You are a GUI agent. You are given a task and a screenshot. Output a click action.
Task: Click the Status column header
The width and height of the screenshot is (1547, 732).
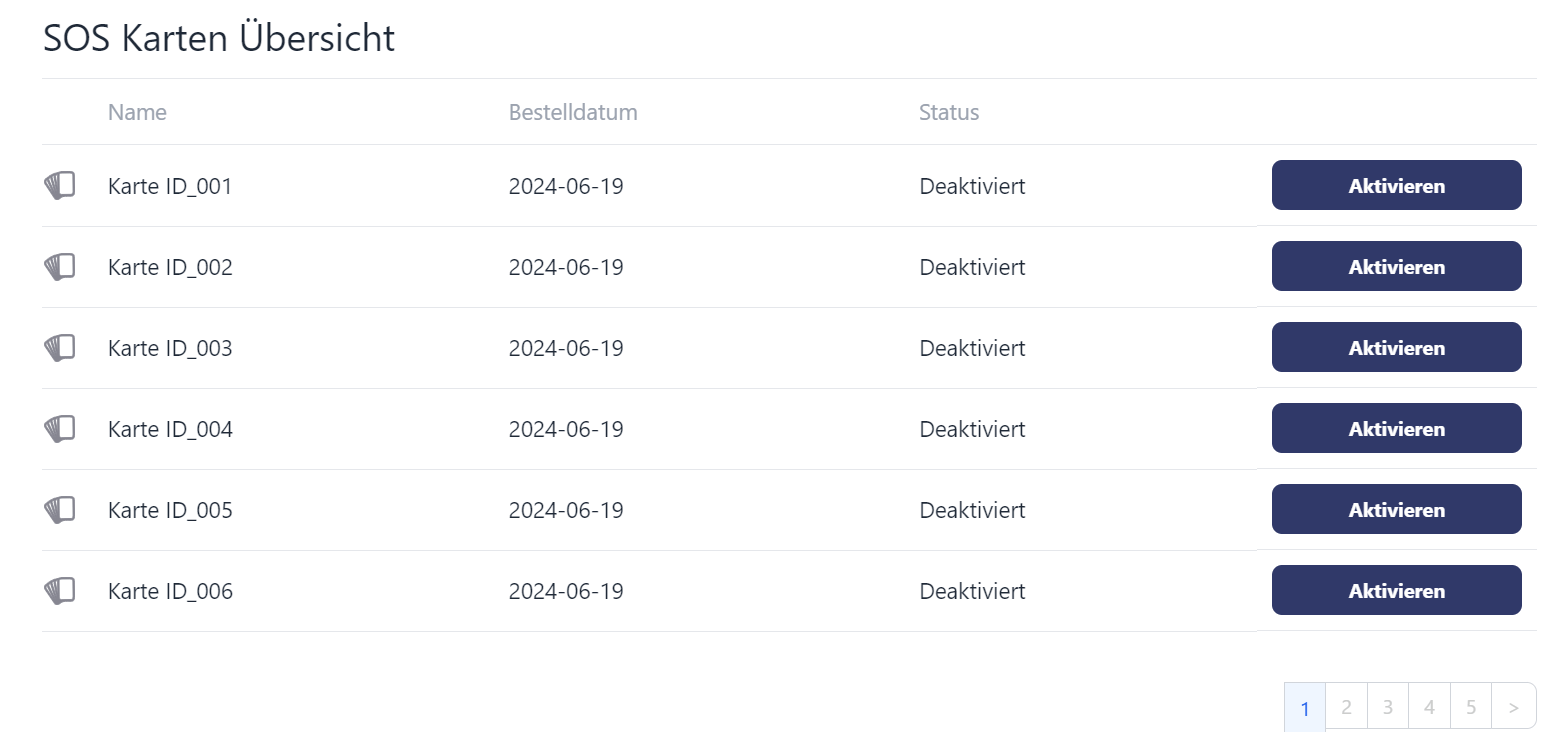point(949,112)
